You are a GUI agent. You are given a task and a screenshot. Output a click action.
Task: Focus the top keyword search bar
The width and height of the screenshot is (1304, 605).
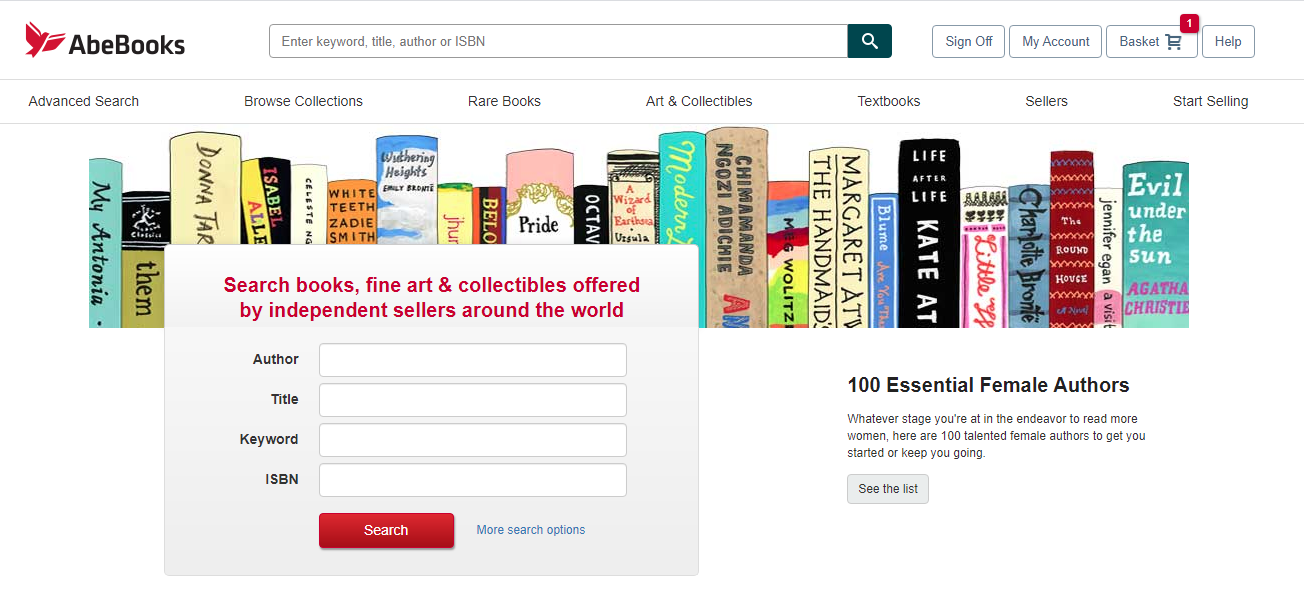point(558,42)
